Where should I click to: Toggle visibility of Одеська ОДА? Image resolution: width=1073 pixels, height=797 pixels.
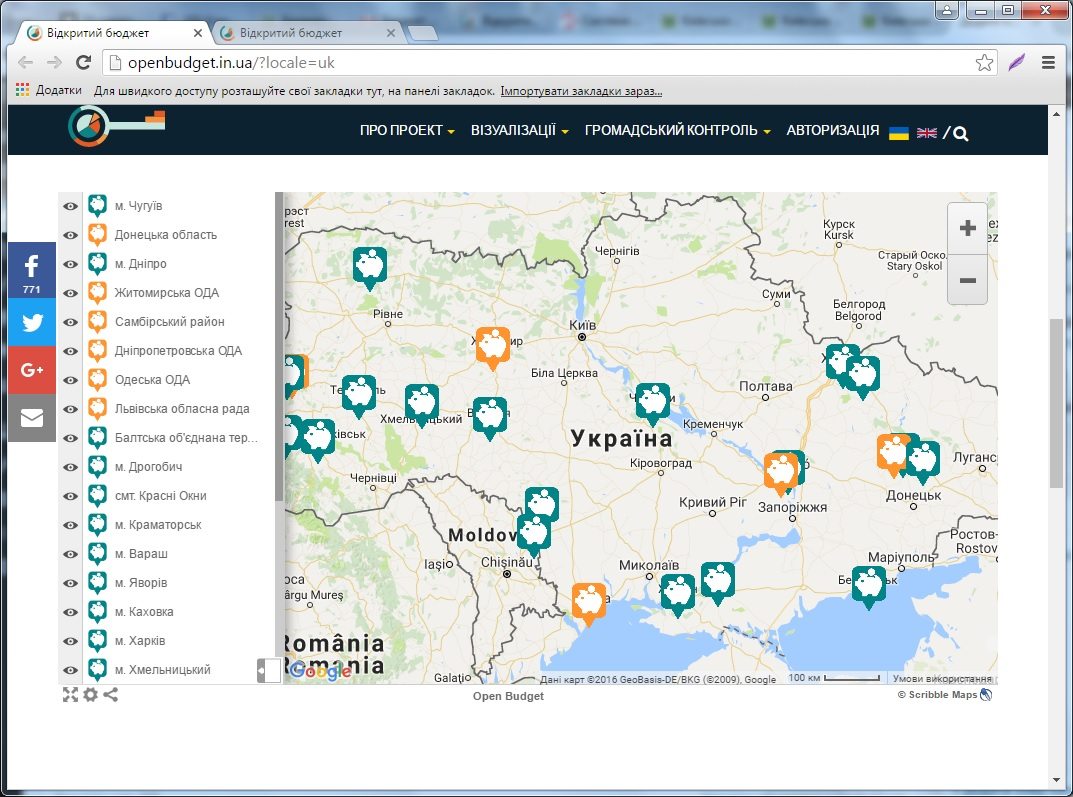(70, 380)
